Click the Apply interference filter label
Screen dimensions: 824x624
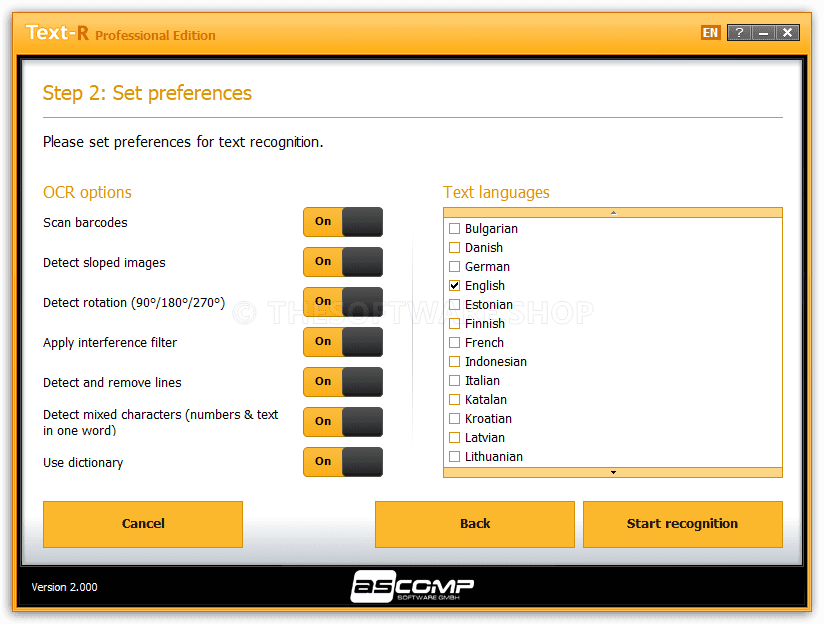point(110,343)
